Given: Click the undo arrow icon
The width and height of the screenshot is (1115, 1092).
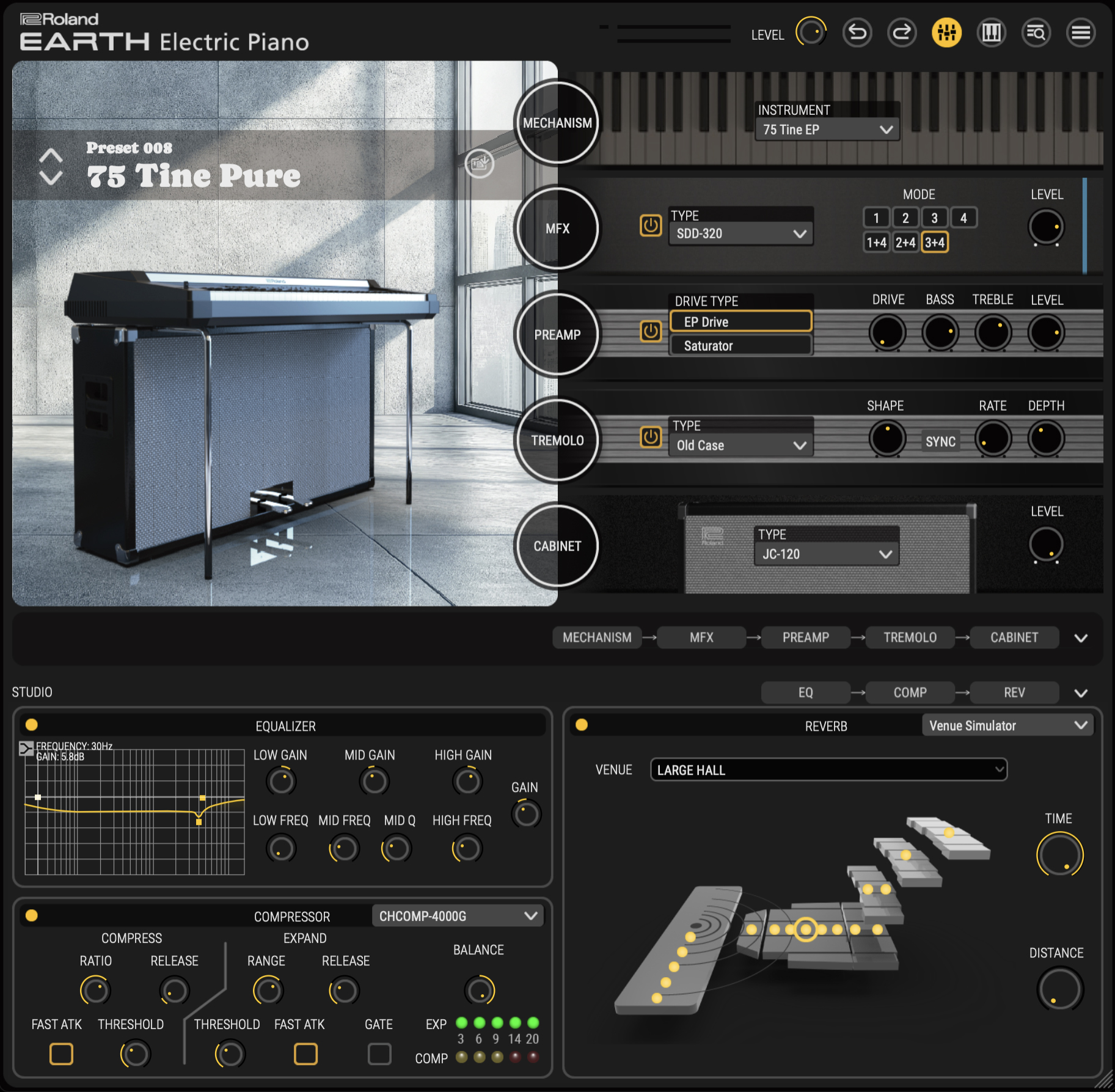Looking at the screenshot, I should coord(857,32).
